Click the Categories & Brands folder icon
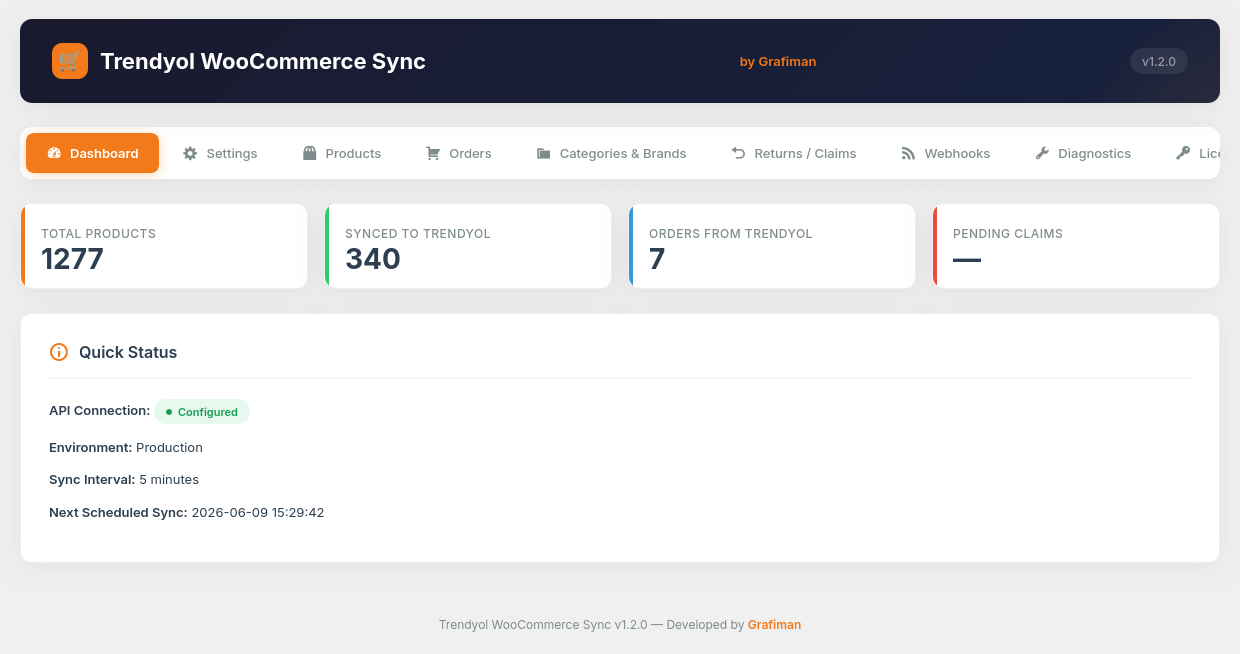The image size is (1240, 654). click(544, 153)
